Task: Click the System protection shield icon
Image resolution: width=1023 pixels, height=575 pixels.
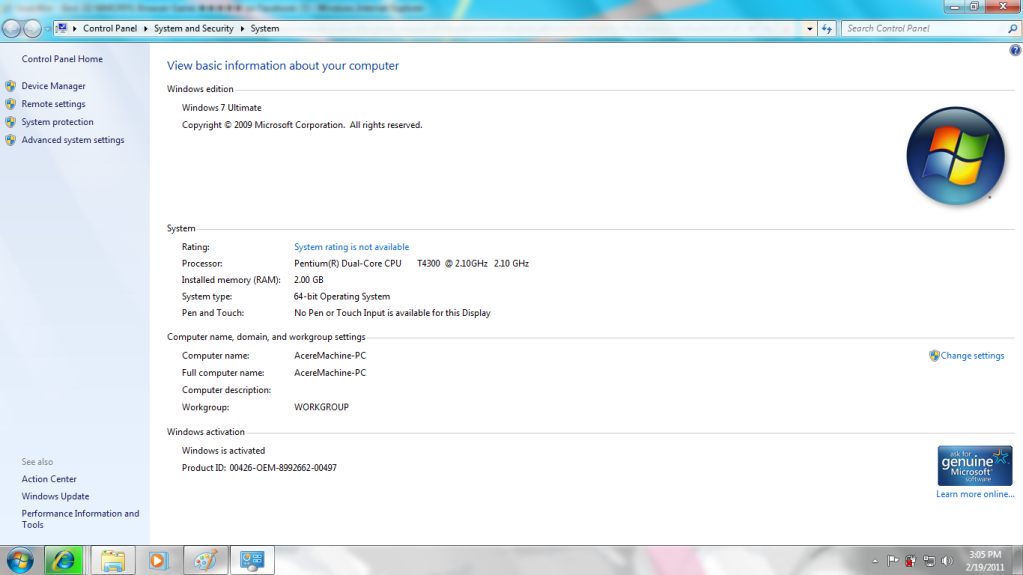Action: [10, 122]
